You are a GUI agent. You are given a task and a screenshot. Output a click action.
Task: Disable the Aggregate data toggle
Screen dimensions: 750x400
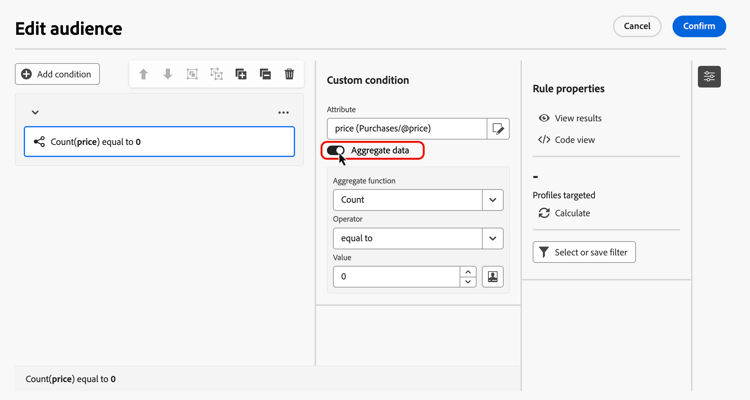(336, 150)
